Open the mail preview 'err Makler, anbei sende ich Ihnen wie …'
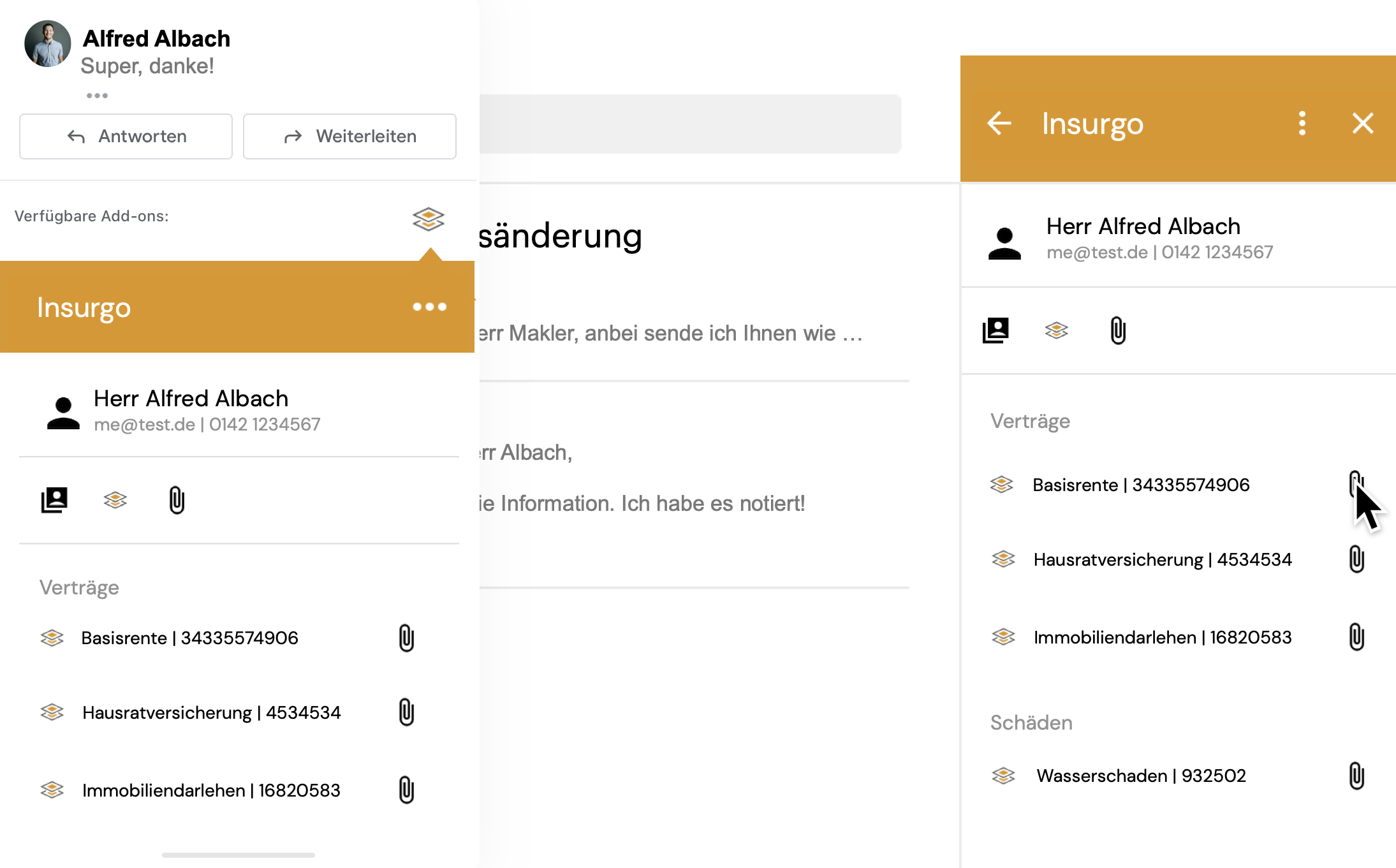Image resolution: width=1396 pixels, height=868 pixels. (x=670, y=334)
